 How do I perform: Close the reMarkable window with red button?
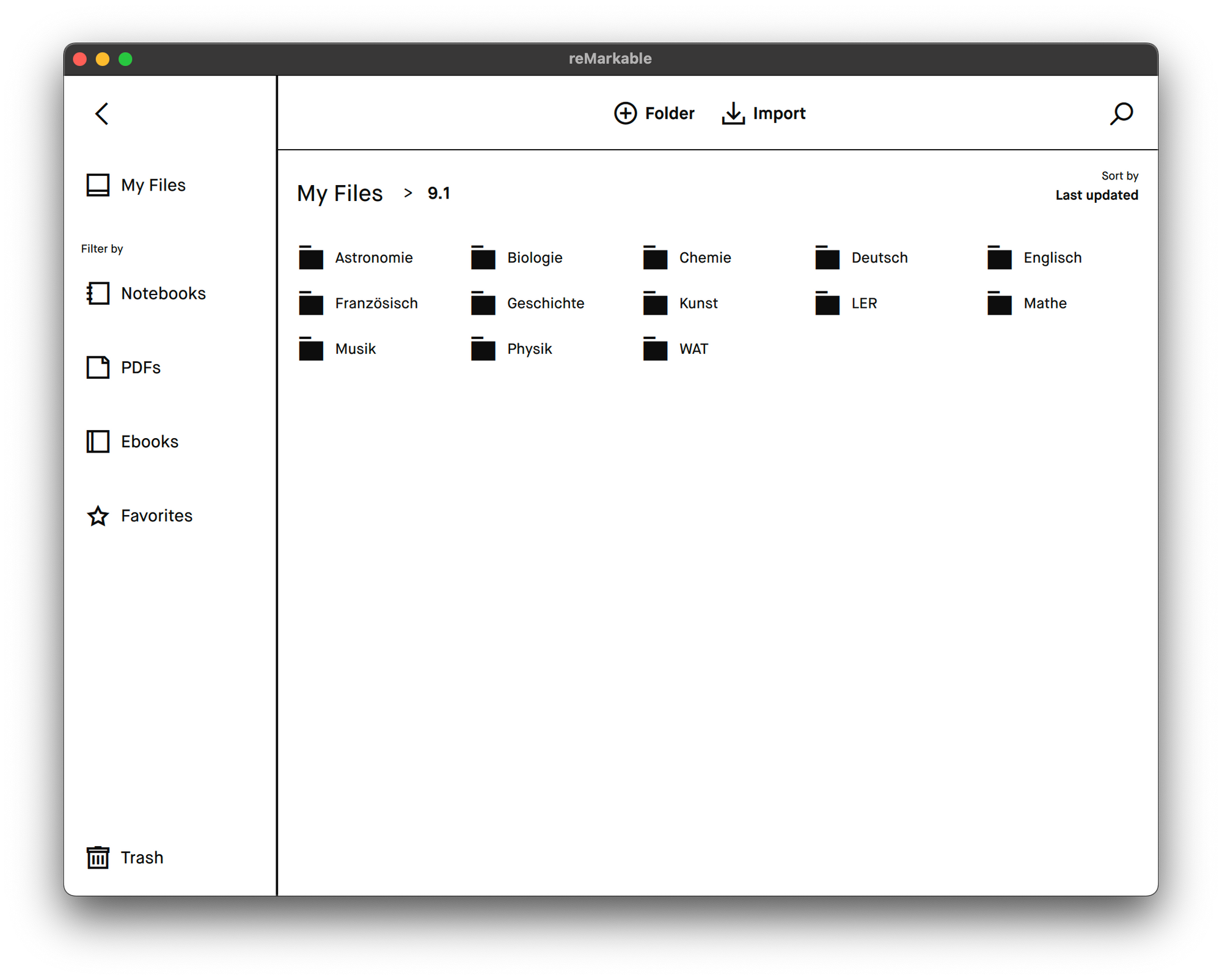pos(80,59)
